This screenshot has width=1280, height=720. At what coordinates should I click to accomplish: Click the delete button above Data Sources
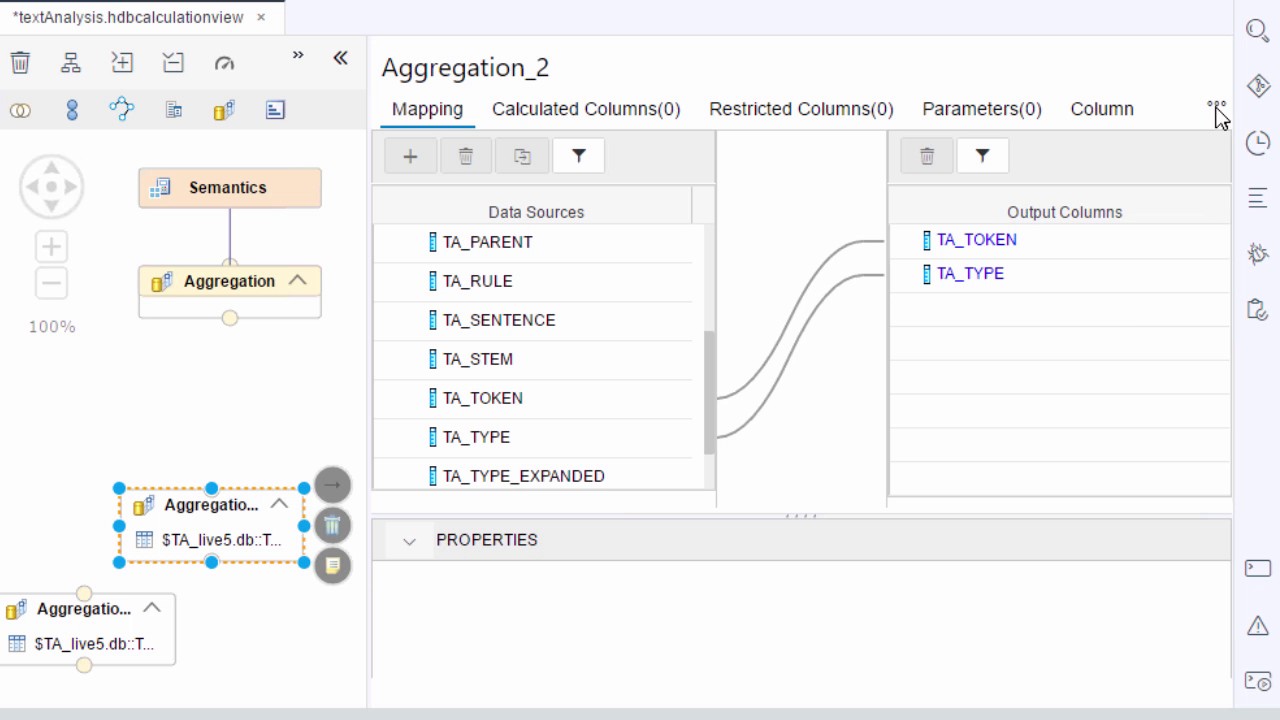466,156
